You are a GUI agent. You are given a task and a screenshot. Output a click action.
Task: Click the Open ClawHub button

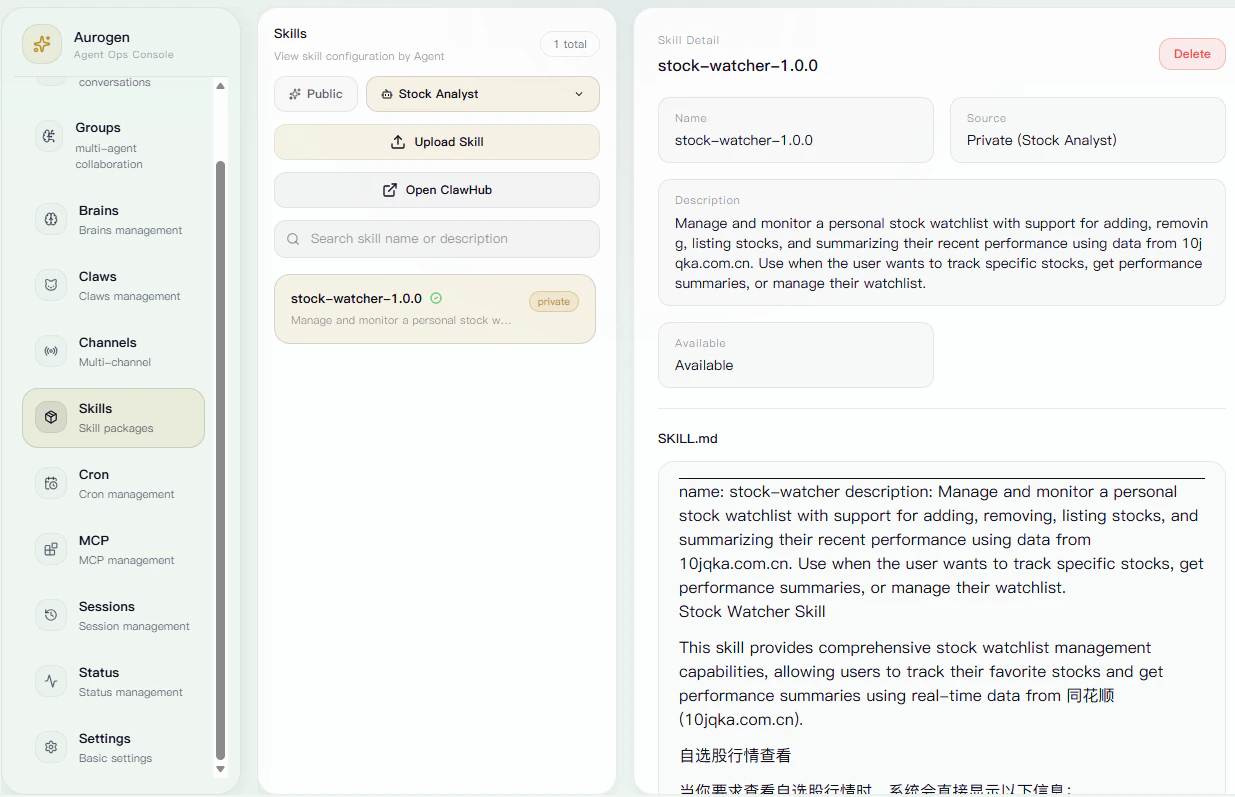tap(437, 190)
